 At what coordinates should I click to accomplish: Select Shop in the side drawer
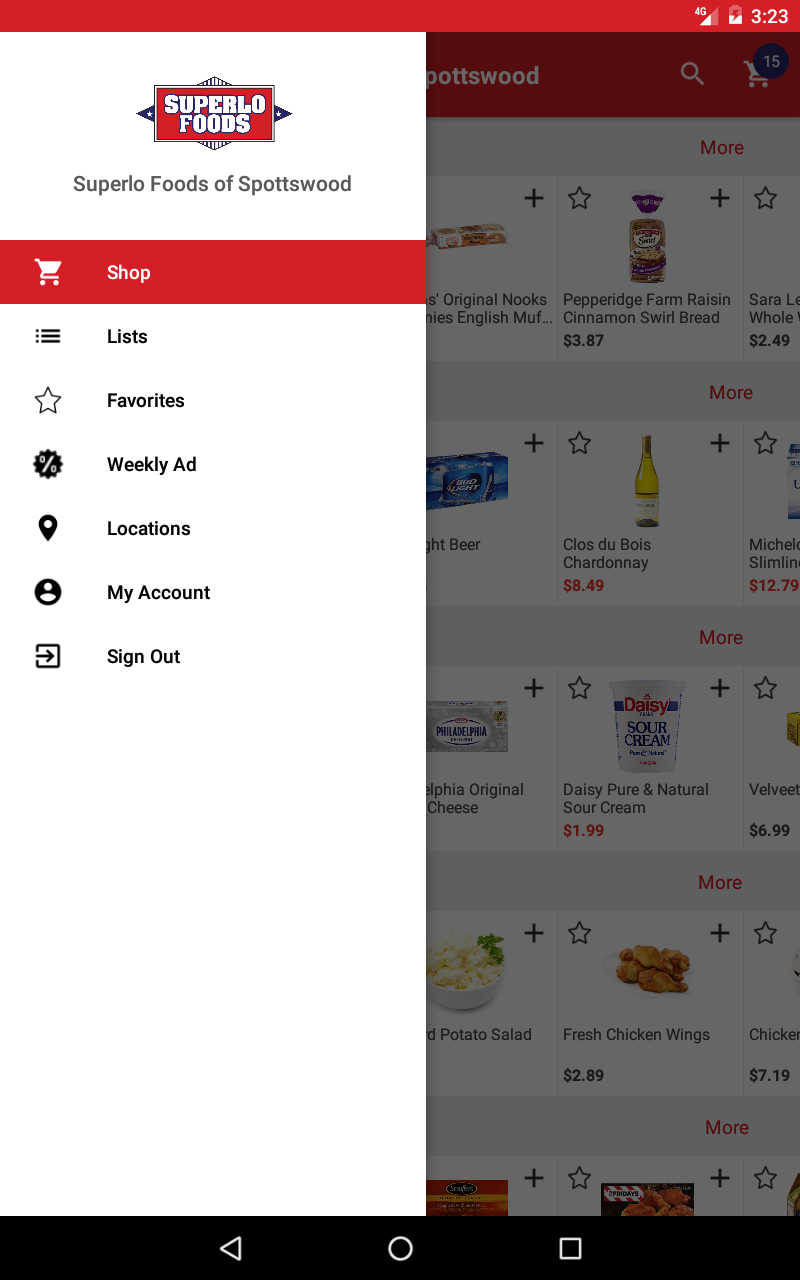click(213, 272)
